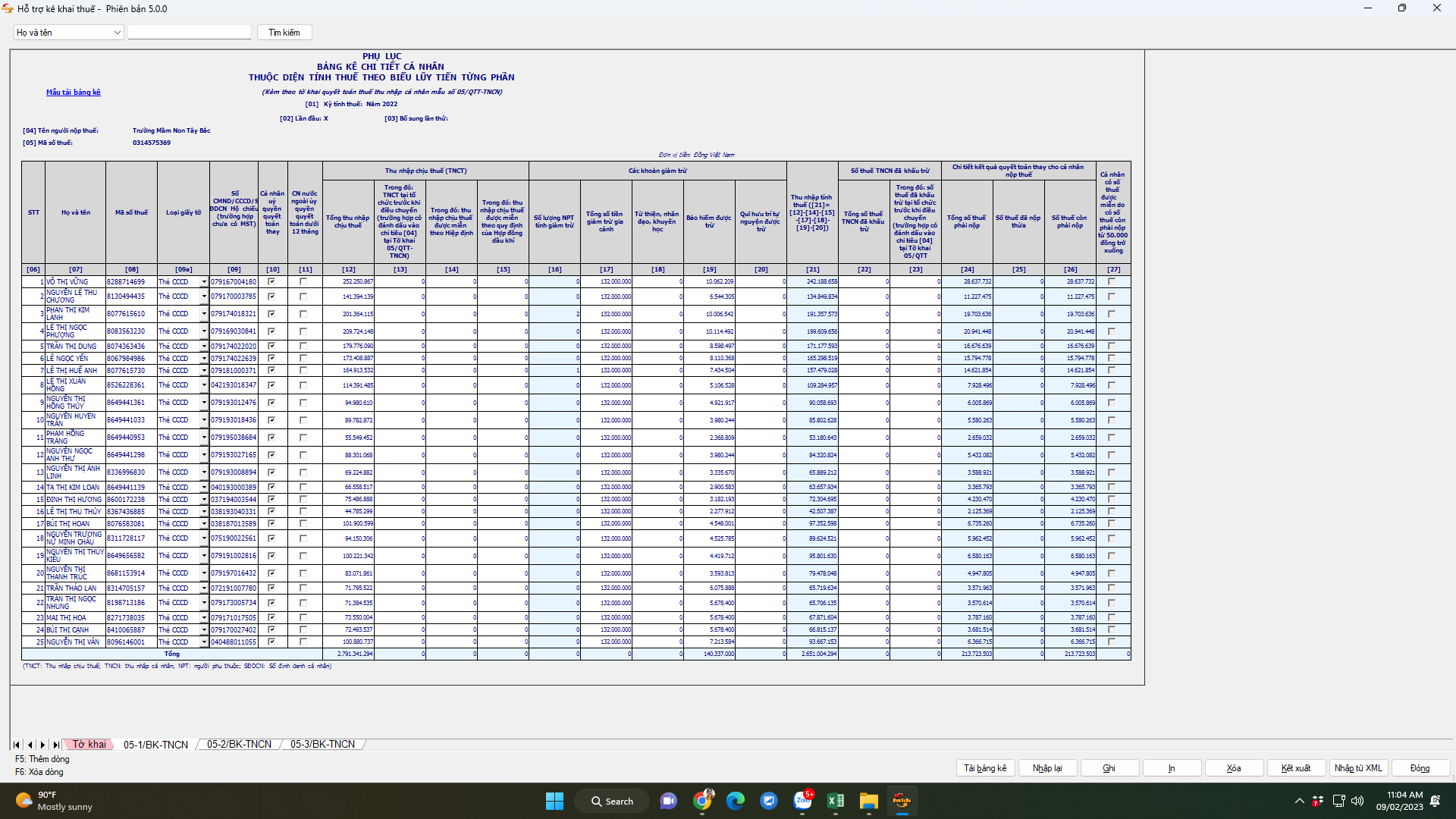The height and width of the screenshot is (819, 1456).
Task: Open the Mẫu tải bảng kê link
Action: [73, 93]
